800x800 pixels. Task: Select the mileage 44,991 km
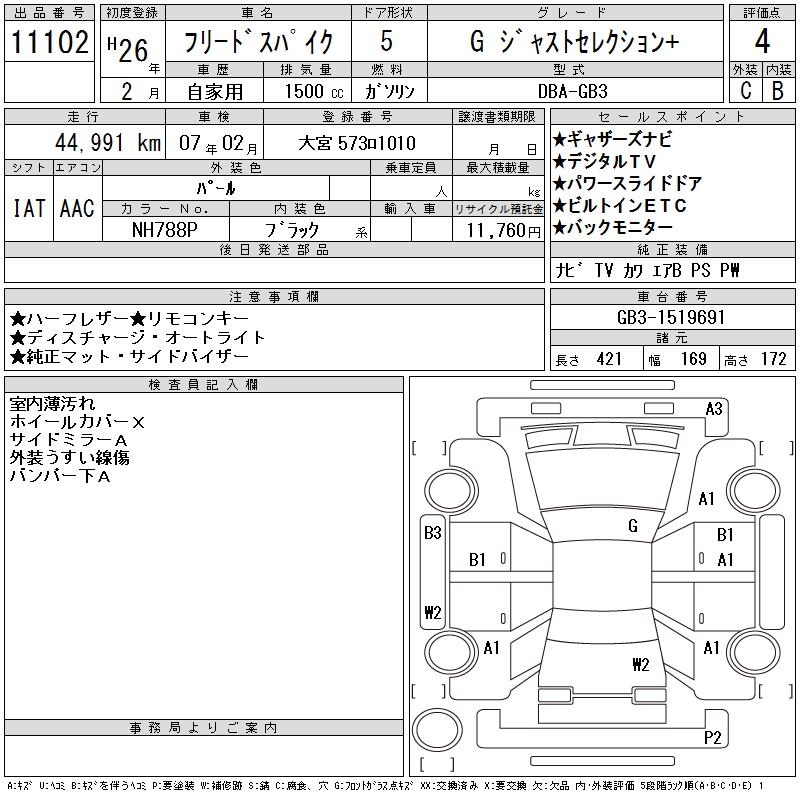coord(108,142)
